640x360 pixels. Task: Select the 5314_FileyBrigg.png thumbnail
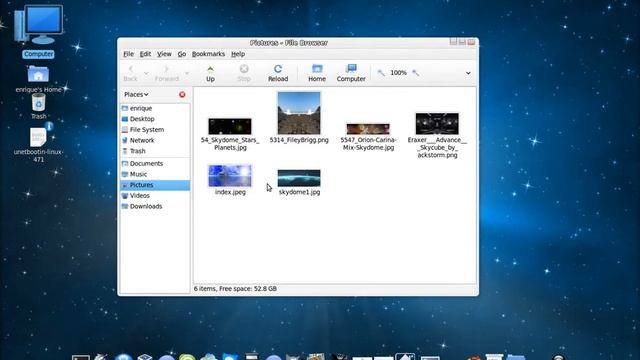click(299, 113)
